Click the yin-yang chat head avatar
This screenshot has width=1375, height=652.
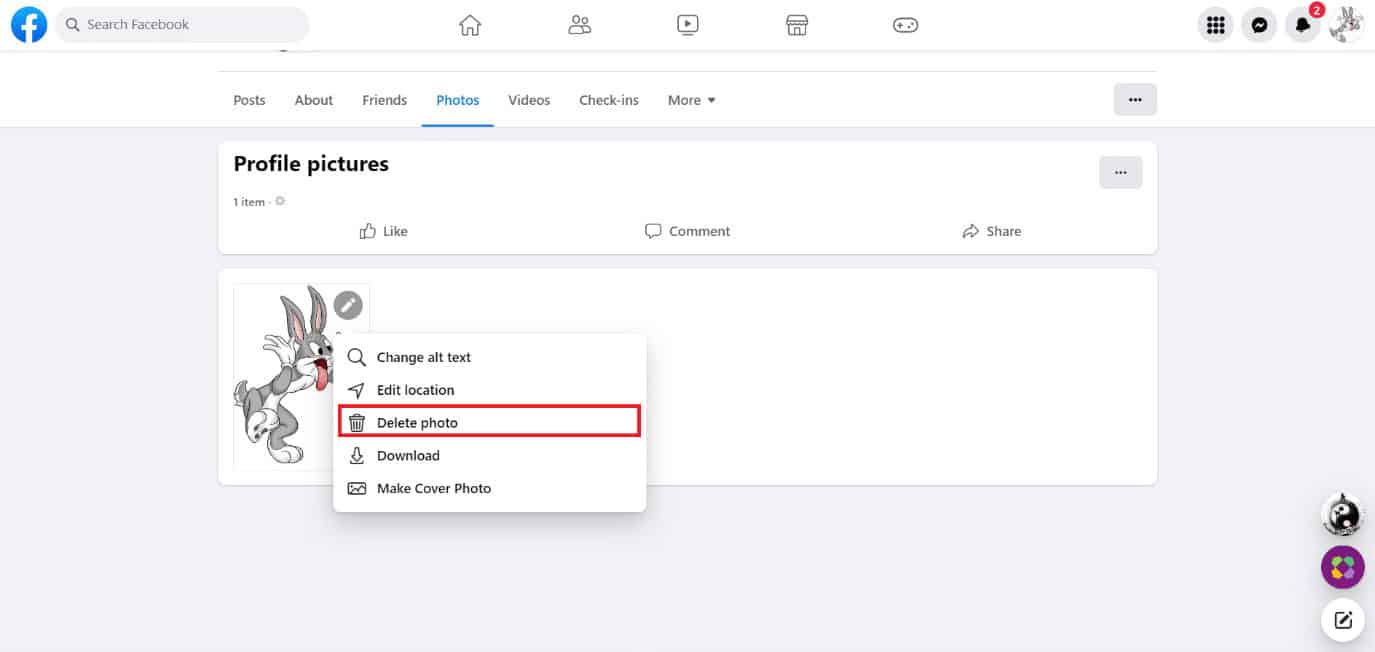[1343, 516]
